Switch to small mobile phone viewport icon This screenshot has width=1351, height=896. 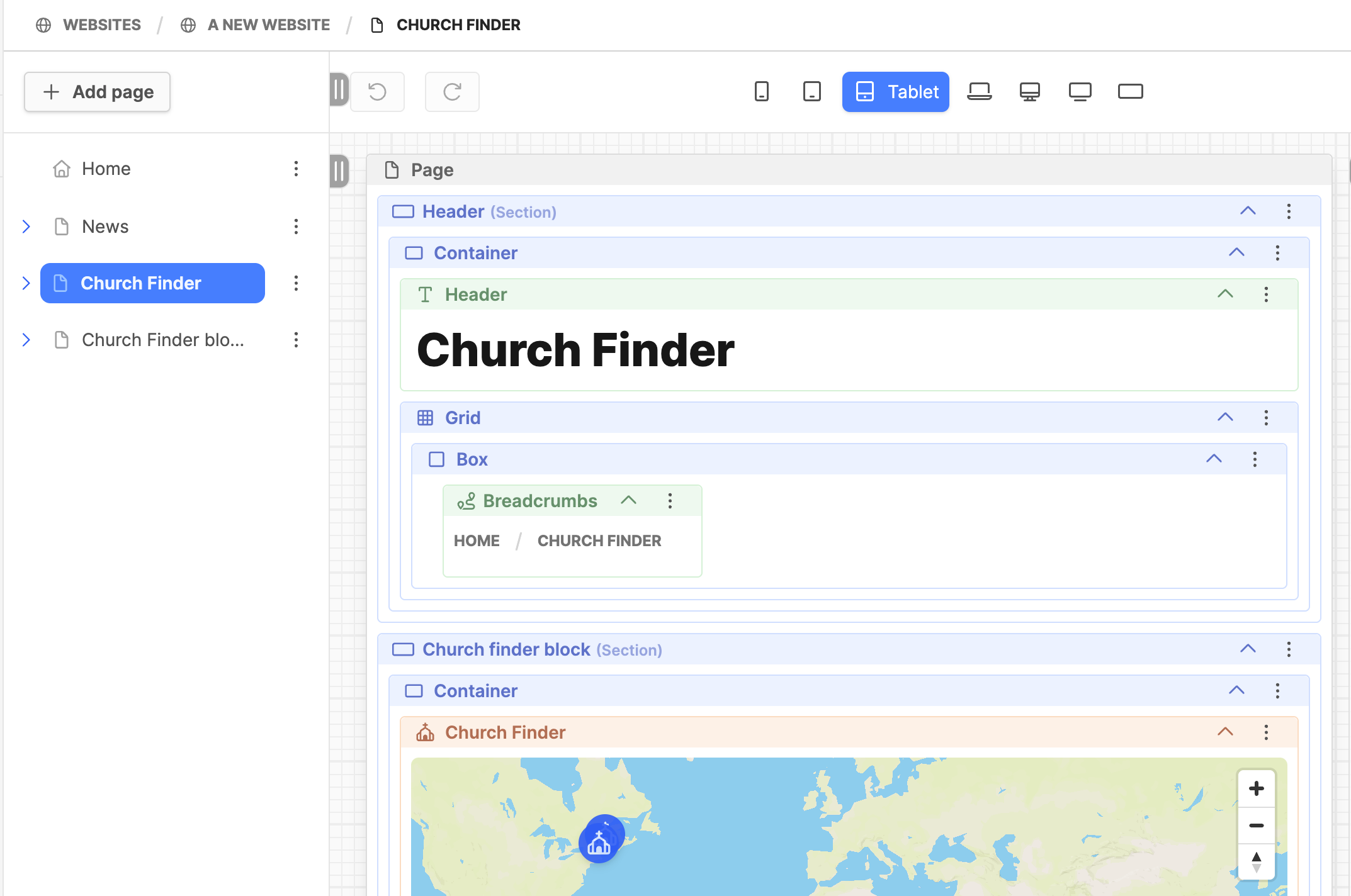762,92
